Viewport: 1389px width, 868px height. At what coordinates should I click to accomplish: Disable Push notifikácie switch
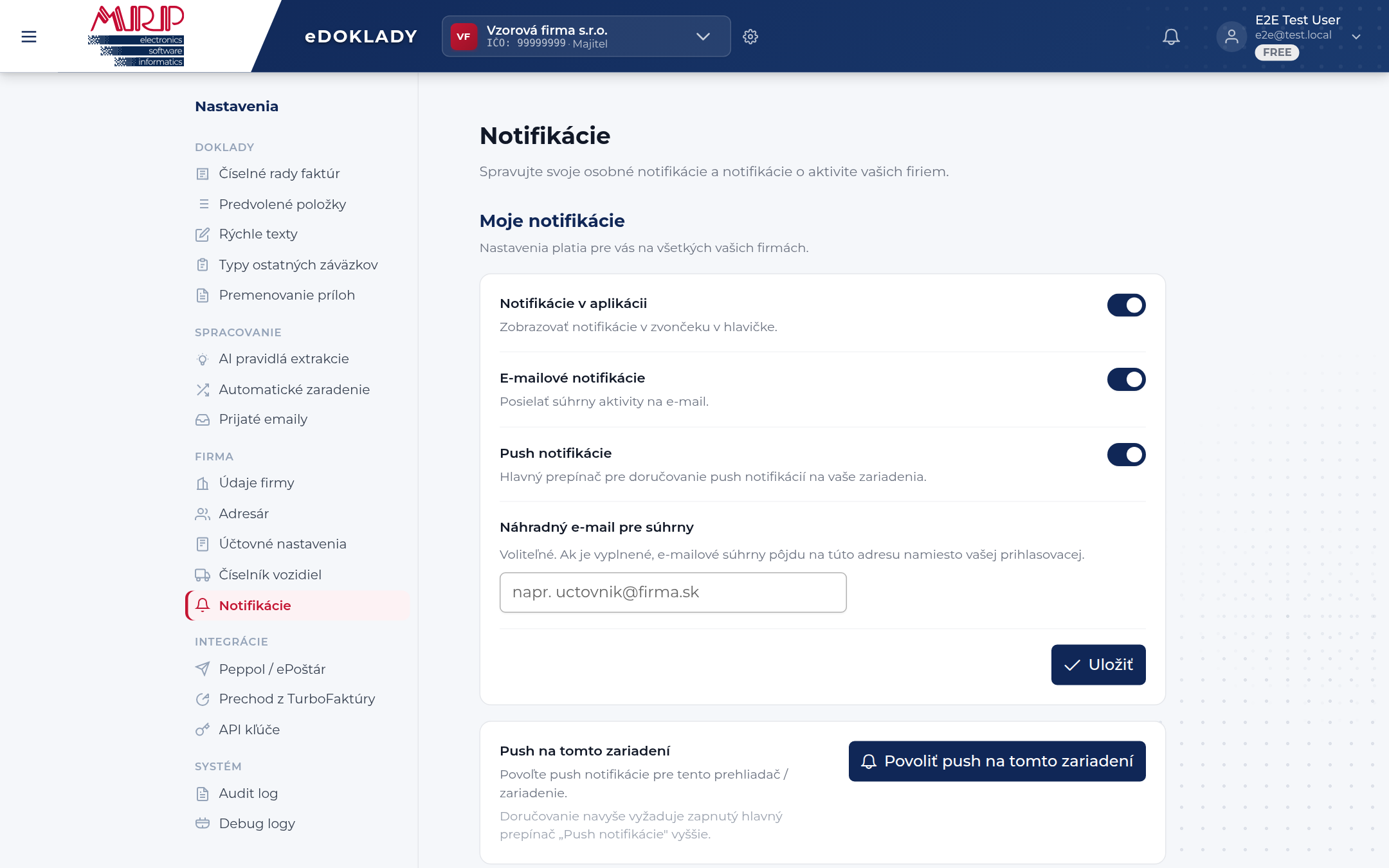1126,455
